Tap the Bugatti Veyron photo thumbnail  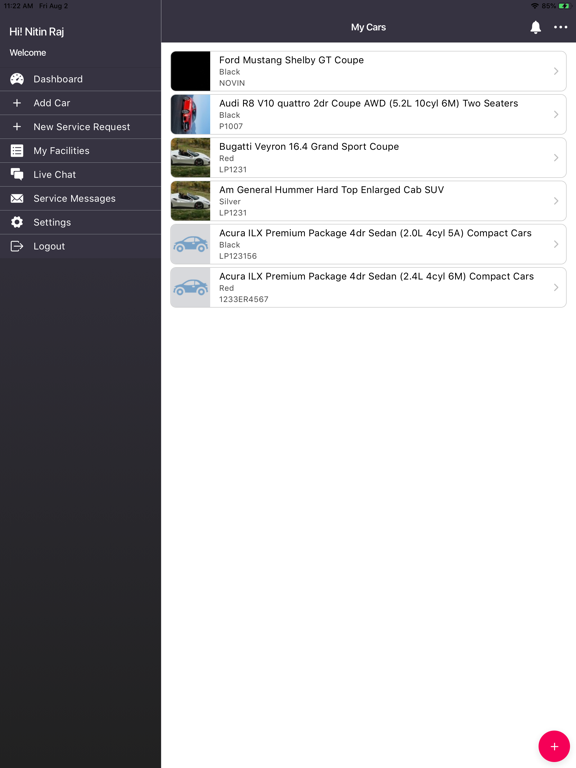coord(191,158)
